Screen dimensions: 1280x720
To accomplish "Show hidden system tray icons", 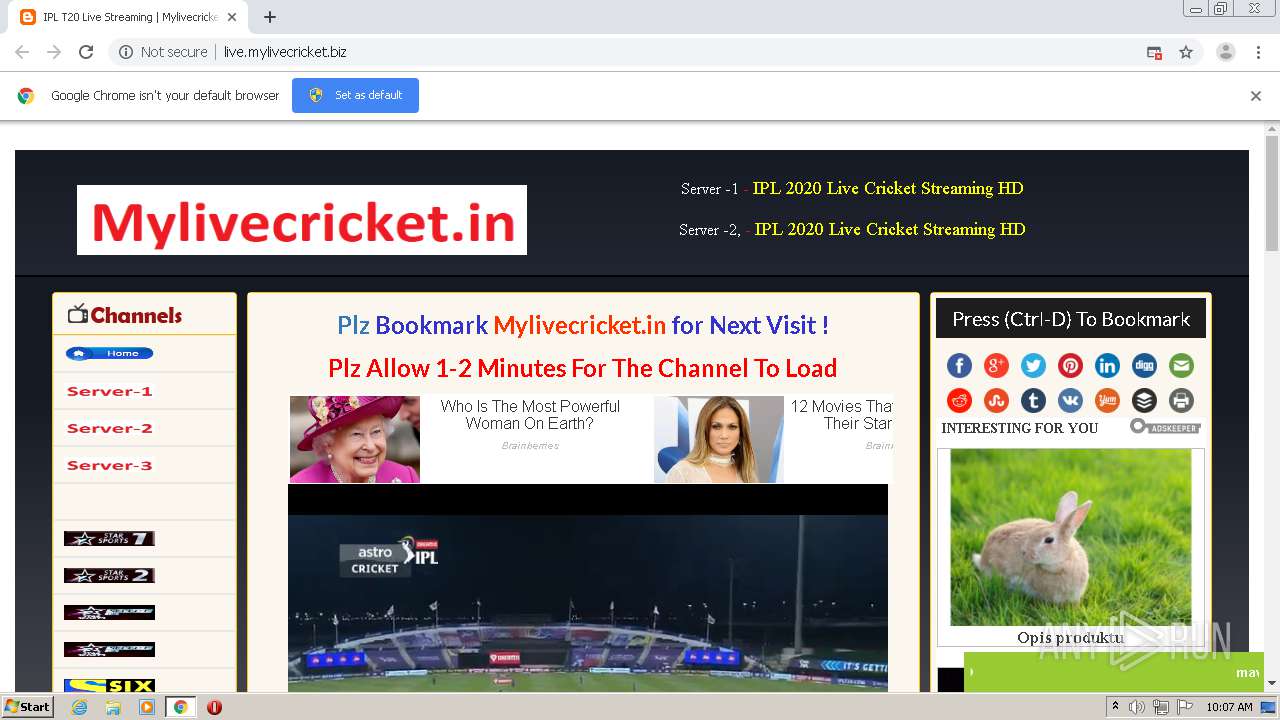I will (x=1116, y=707).
